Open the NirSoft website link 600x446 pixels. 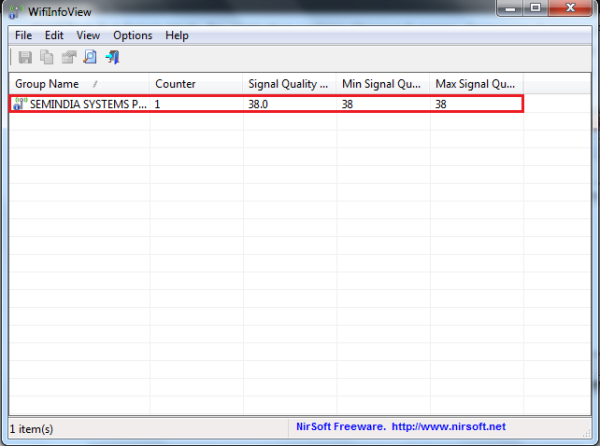(x=448, y=426)
